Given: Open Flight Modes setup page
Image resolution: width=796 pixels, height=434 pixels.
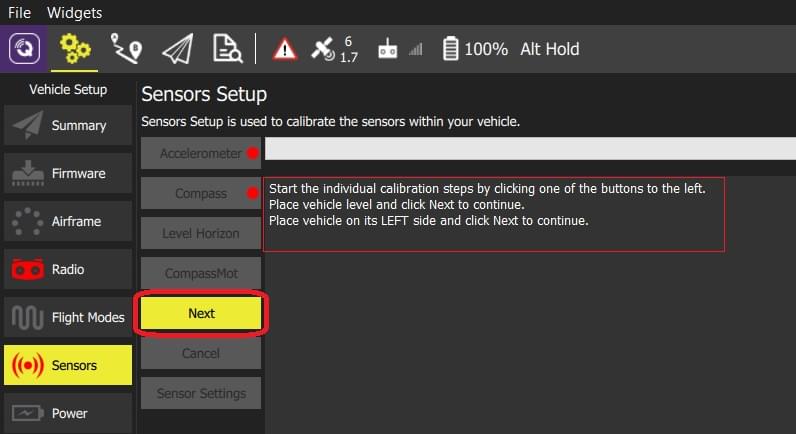Looking at the screenshot, I should click(x=68, y=317).
